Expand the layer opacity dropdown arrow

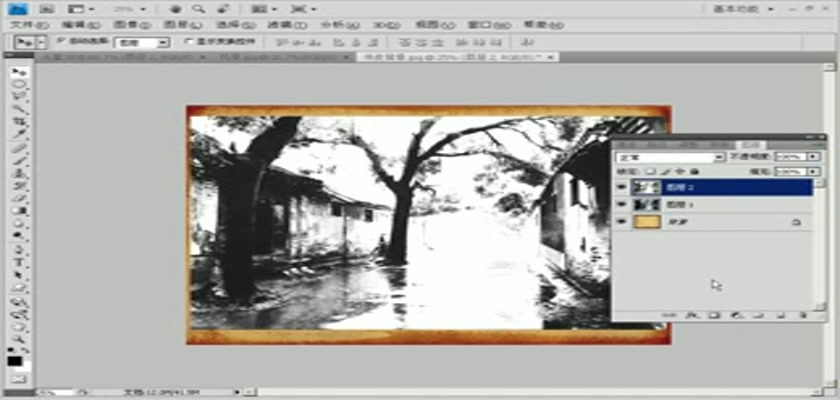pyautogui.click(x=813, y=157)
